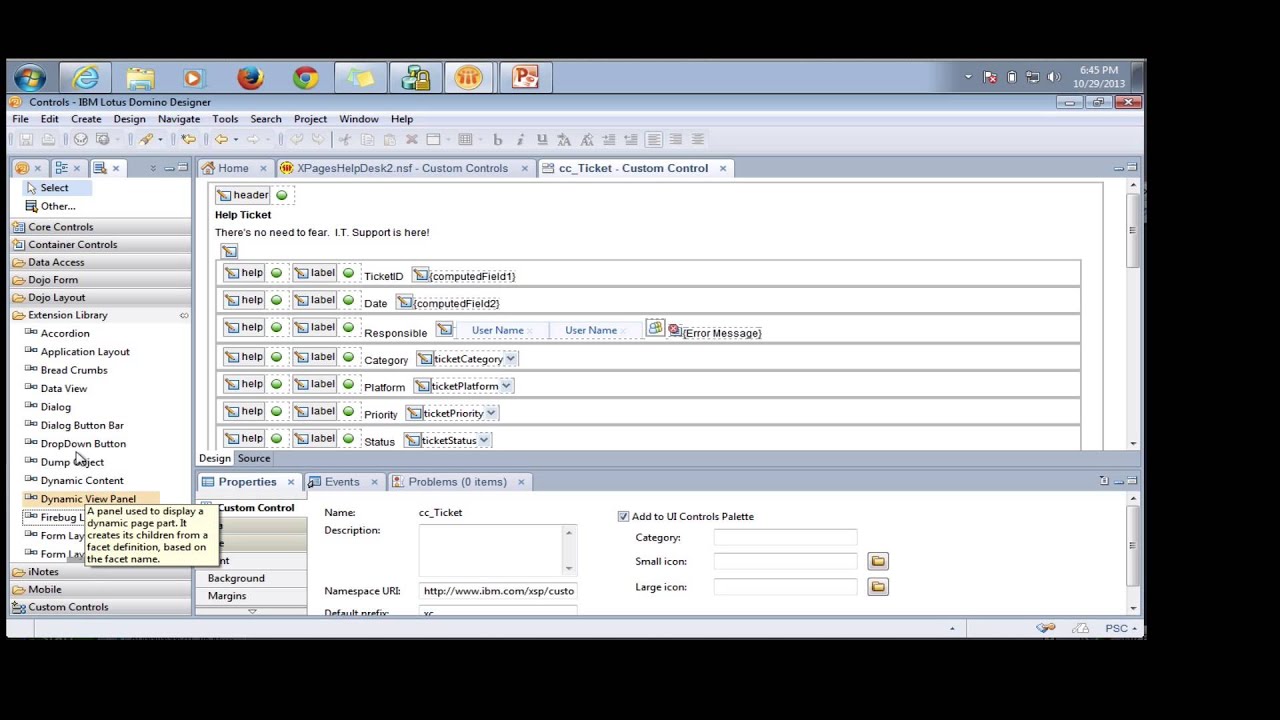Screen dimensions: 1280x720
Task: Expand the Data Access palette drawer
Action: pyautogui.click(x=100, y=262)
